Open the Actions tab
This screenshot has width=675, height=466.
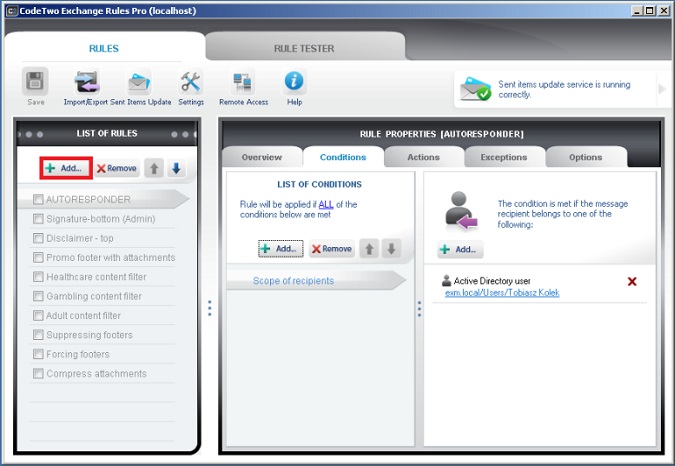pos(424,157)
